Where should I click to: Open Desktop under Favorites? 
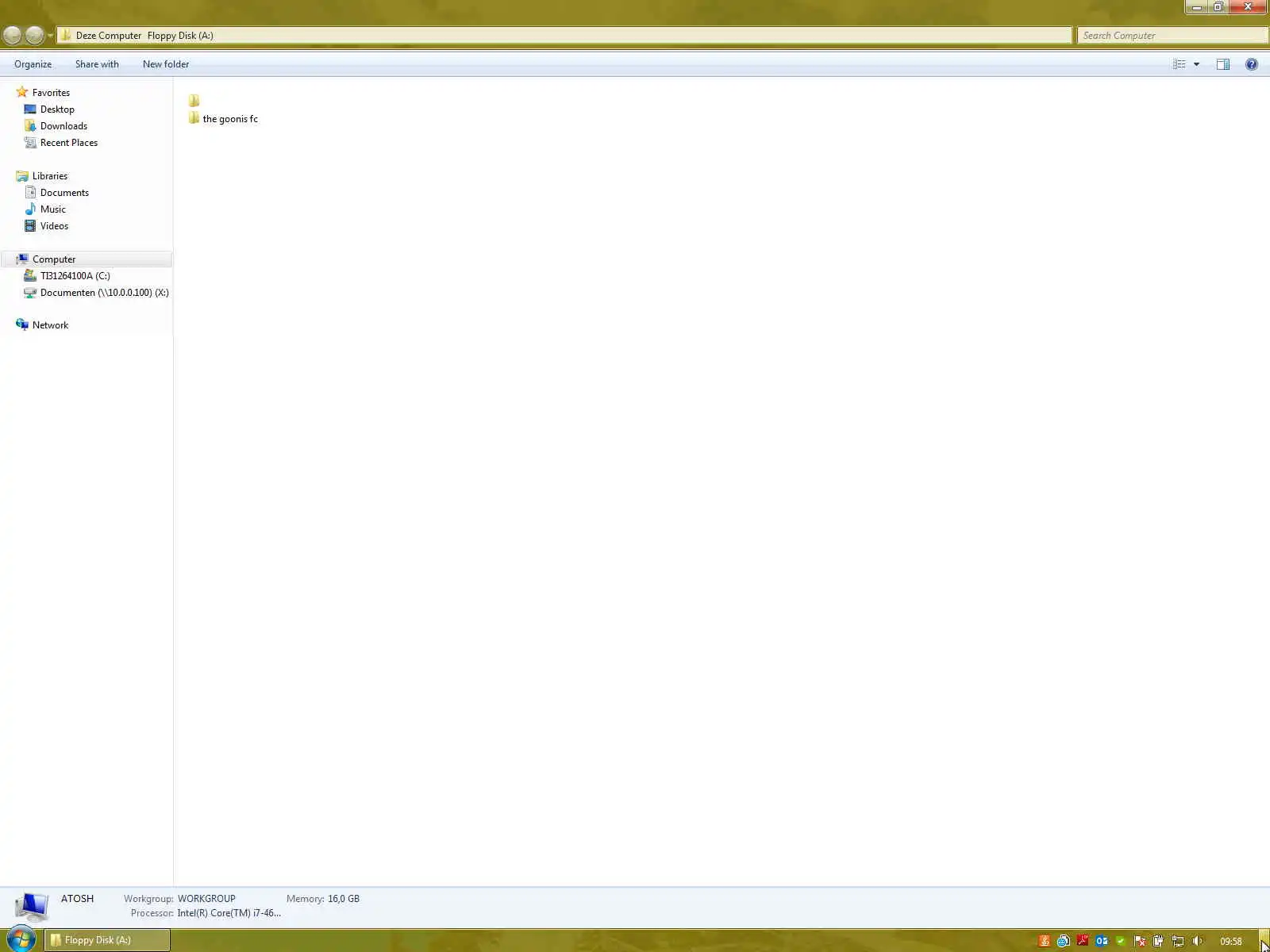tap(57, 109)
